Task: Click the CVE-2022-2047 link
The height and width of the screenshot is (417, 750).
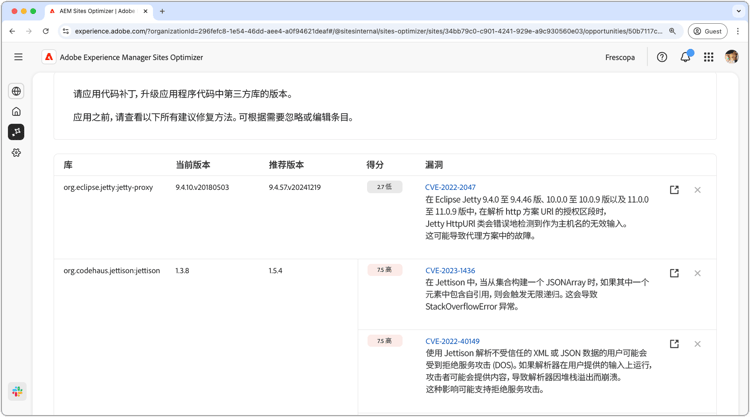Action: (x=450, y=187)
